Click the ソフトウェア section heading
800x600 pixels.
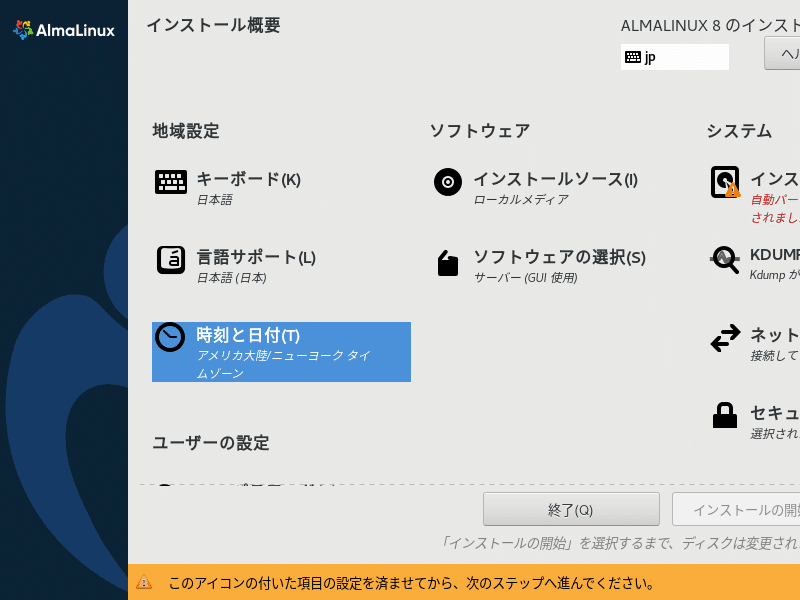[480, 131]
